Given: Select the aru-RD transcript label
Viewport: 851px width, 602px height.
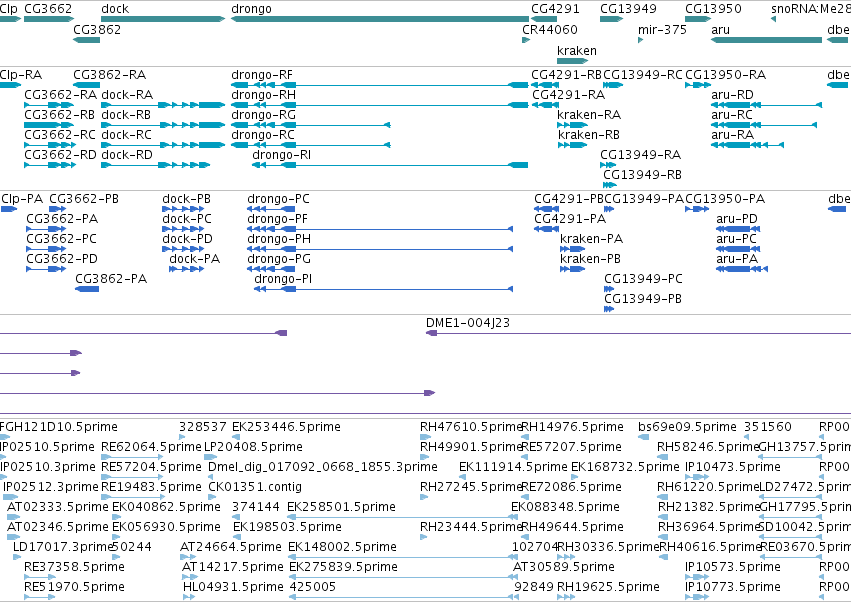Looking at the screenshot, I should 732,94.
